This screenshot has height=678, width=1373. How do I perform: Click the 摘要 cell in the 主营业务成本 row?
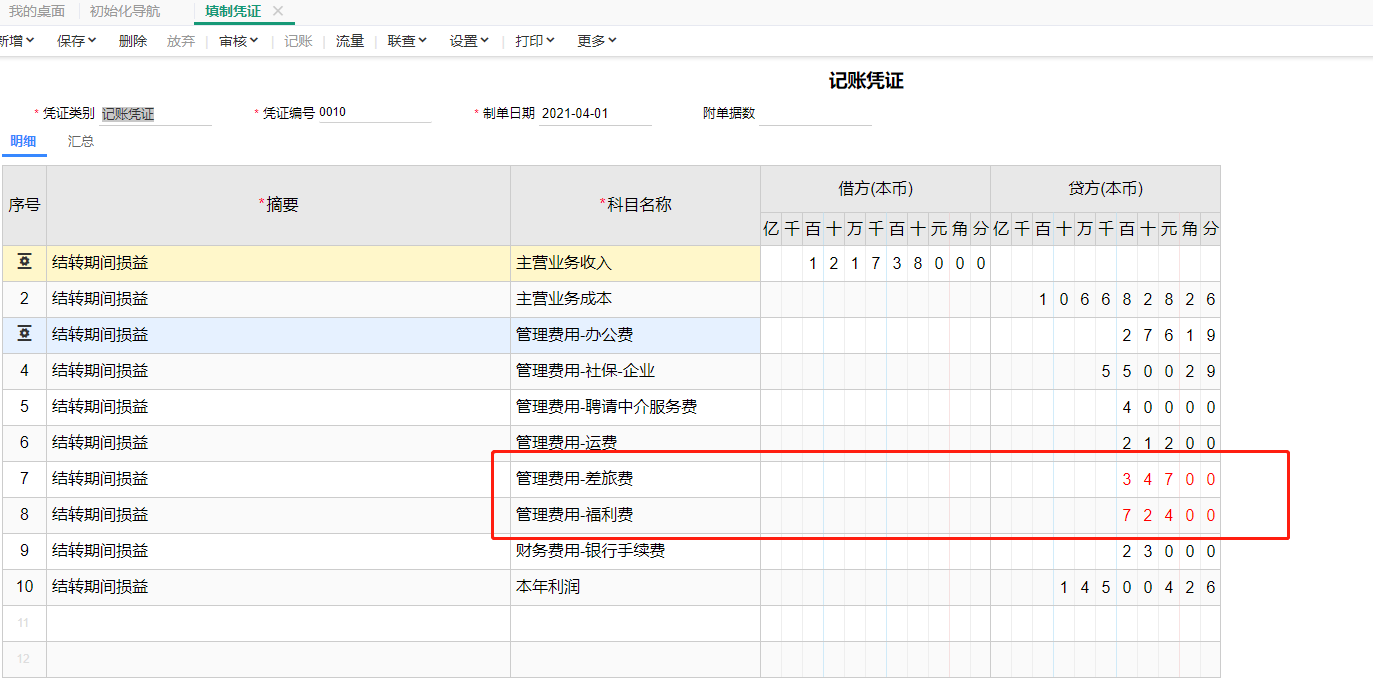[279, 299]
